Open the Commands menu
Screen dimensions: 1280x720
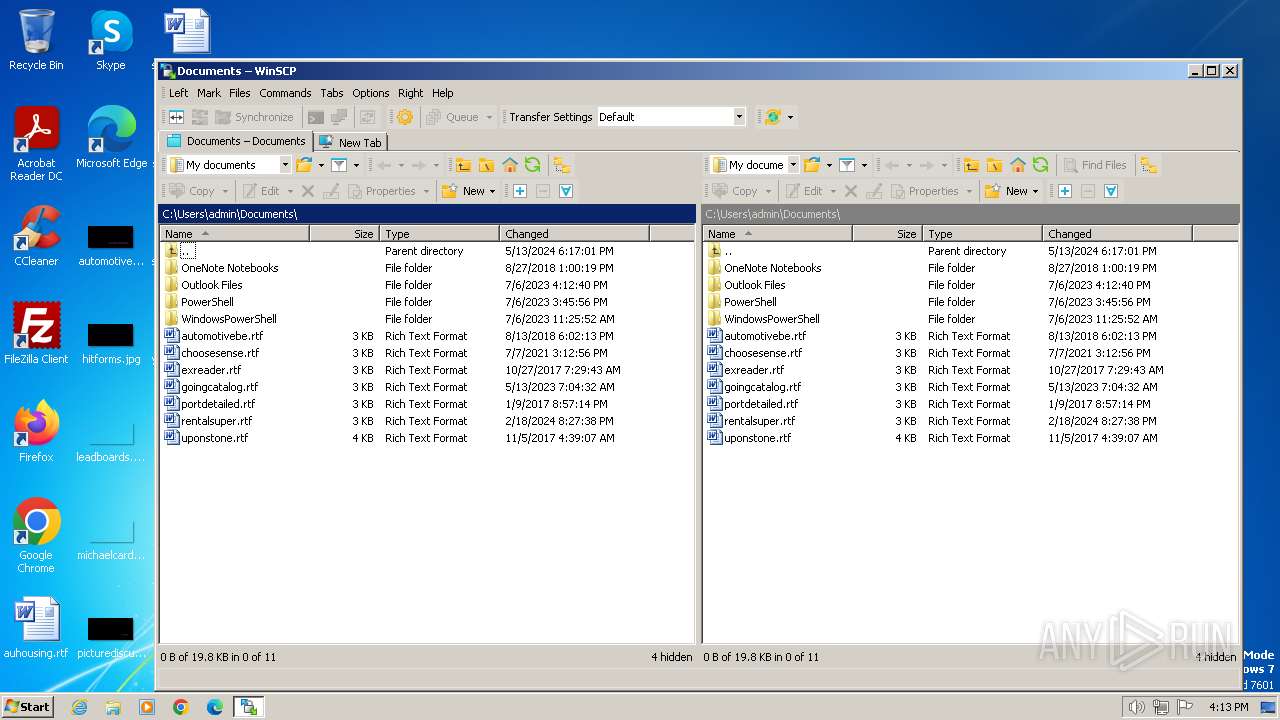[x=285, y=93]
